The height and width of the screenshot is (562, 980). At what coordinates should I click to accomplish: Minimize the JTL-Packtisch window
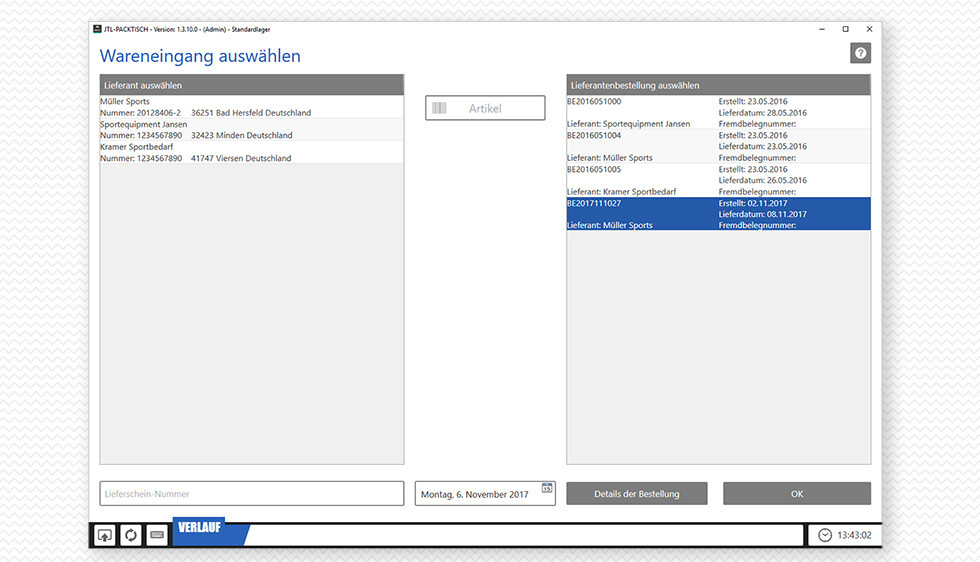(822, 29)
